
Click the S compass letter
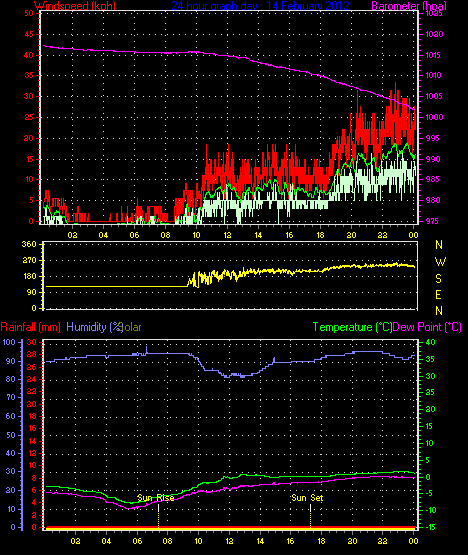click(439, 279)
